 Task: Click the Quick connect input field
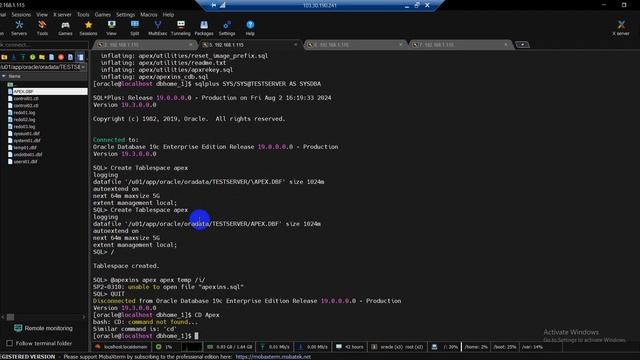[44, 44]
